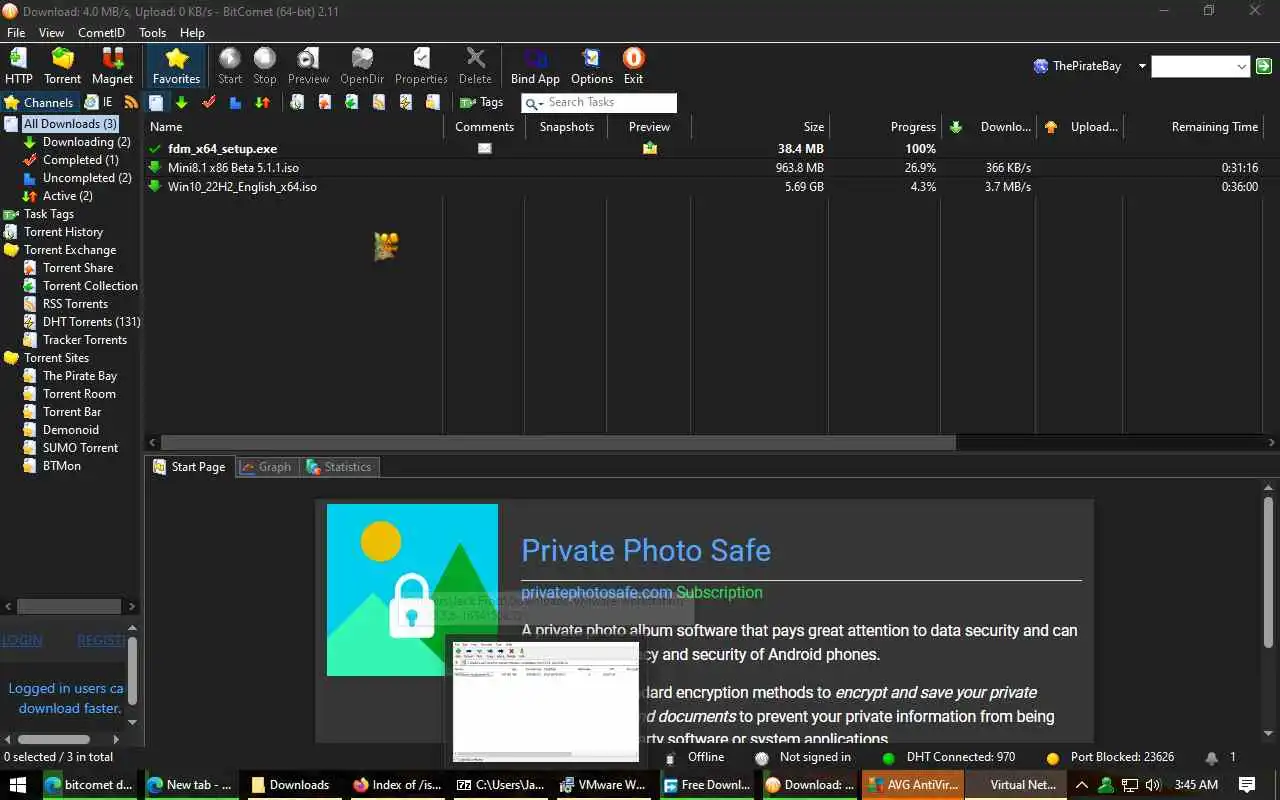Open Torrent Share item

(x=78, y=268)
